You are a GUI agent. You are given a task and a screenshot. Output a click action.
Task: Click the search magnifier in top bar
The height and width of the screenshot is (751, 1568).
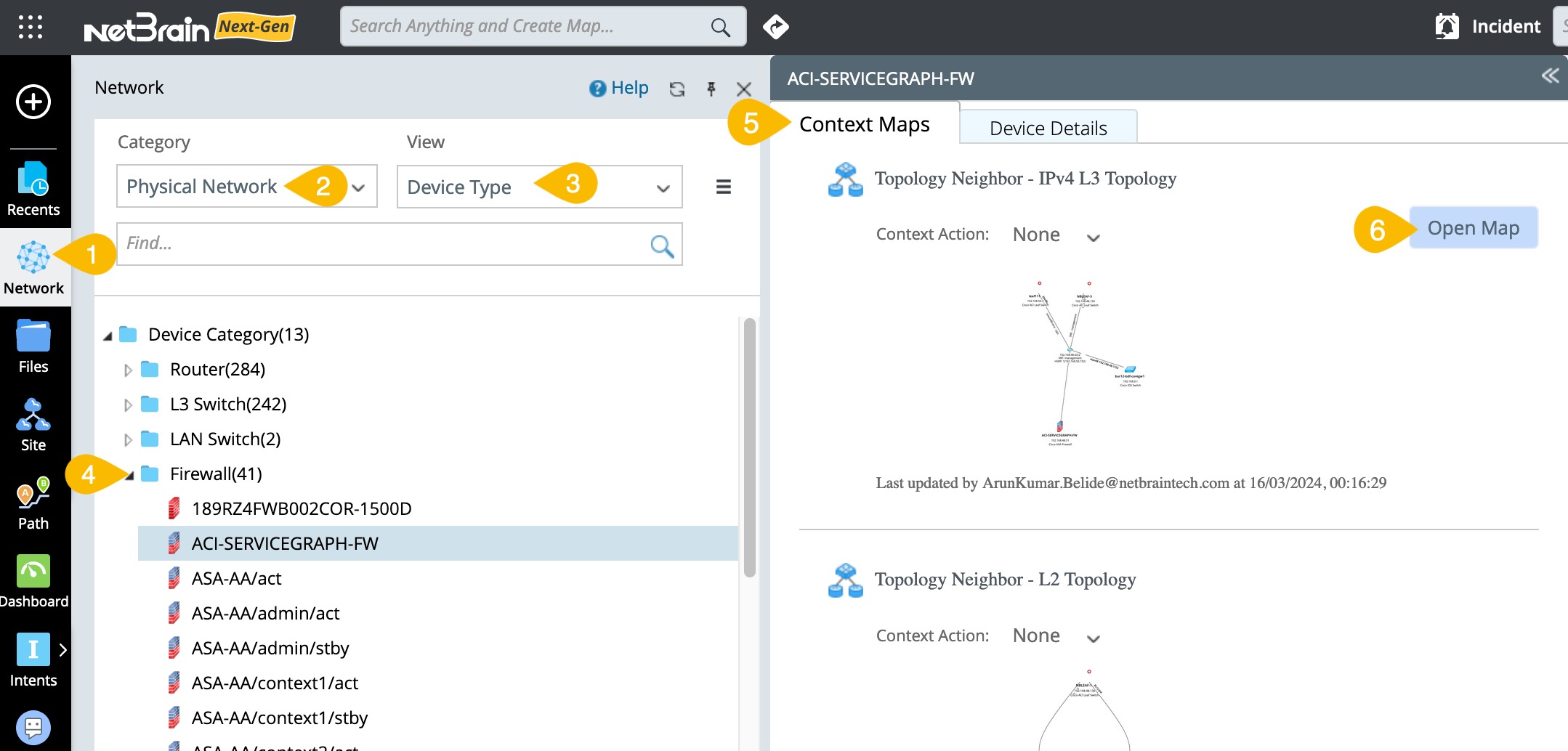(720, 27)
